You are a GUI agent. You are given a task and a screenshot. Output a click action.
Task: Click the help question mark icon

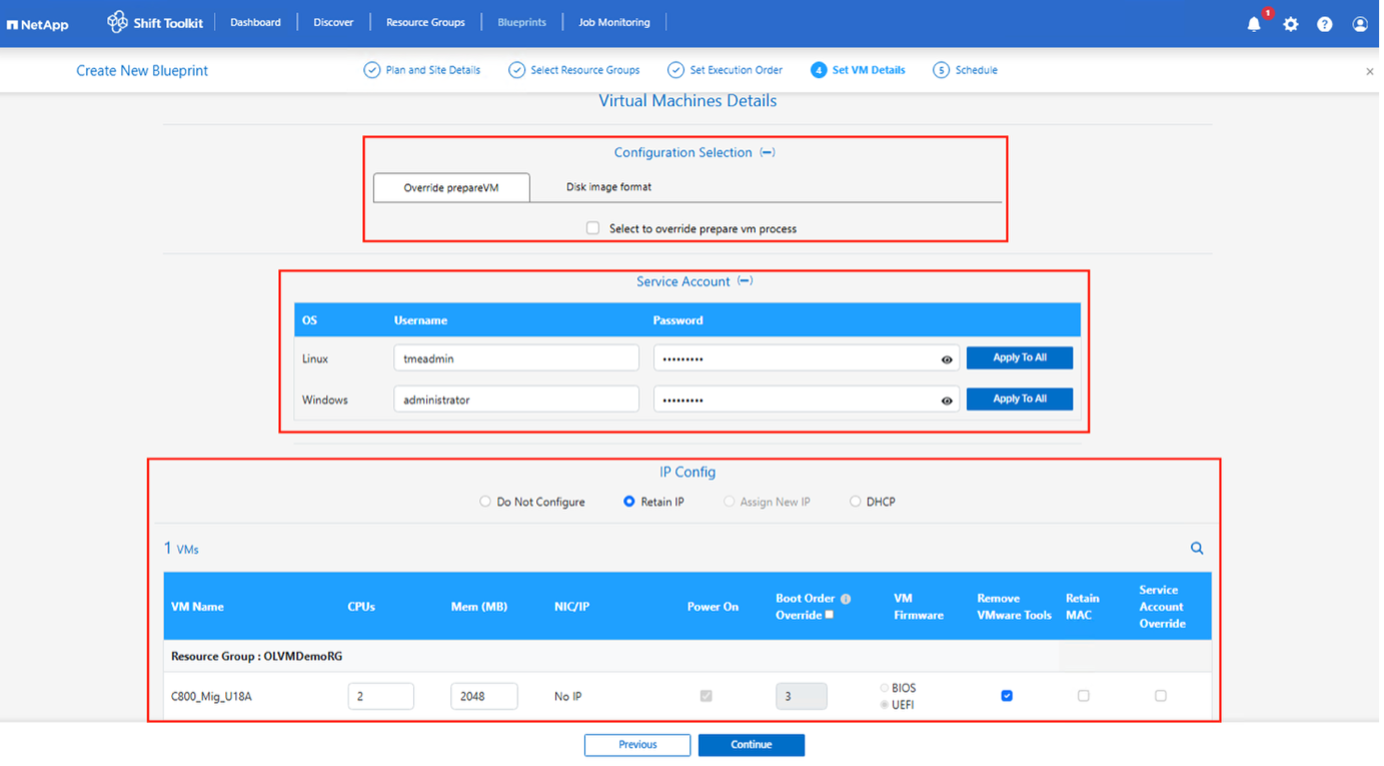point(1325,24)
